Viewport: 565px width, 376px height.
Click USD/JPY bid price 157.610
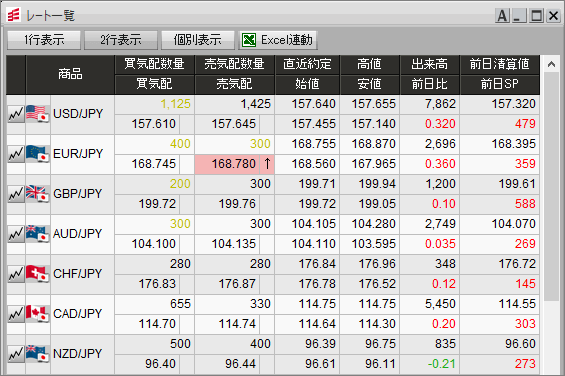click(x=154, y=124)
